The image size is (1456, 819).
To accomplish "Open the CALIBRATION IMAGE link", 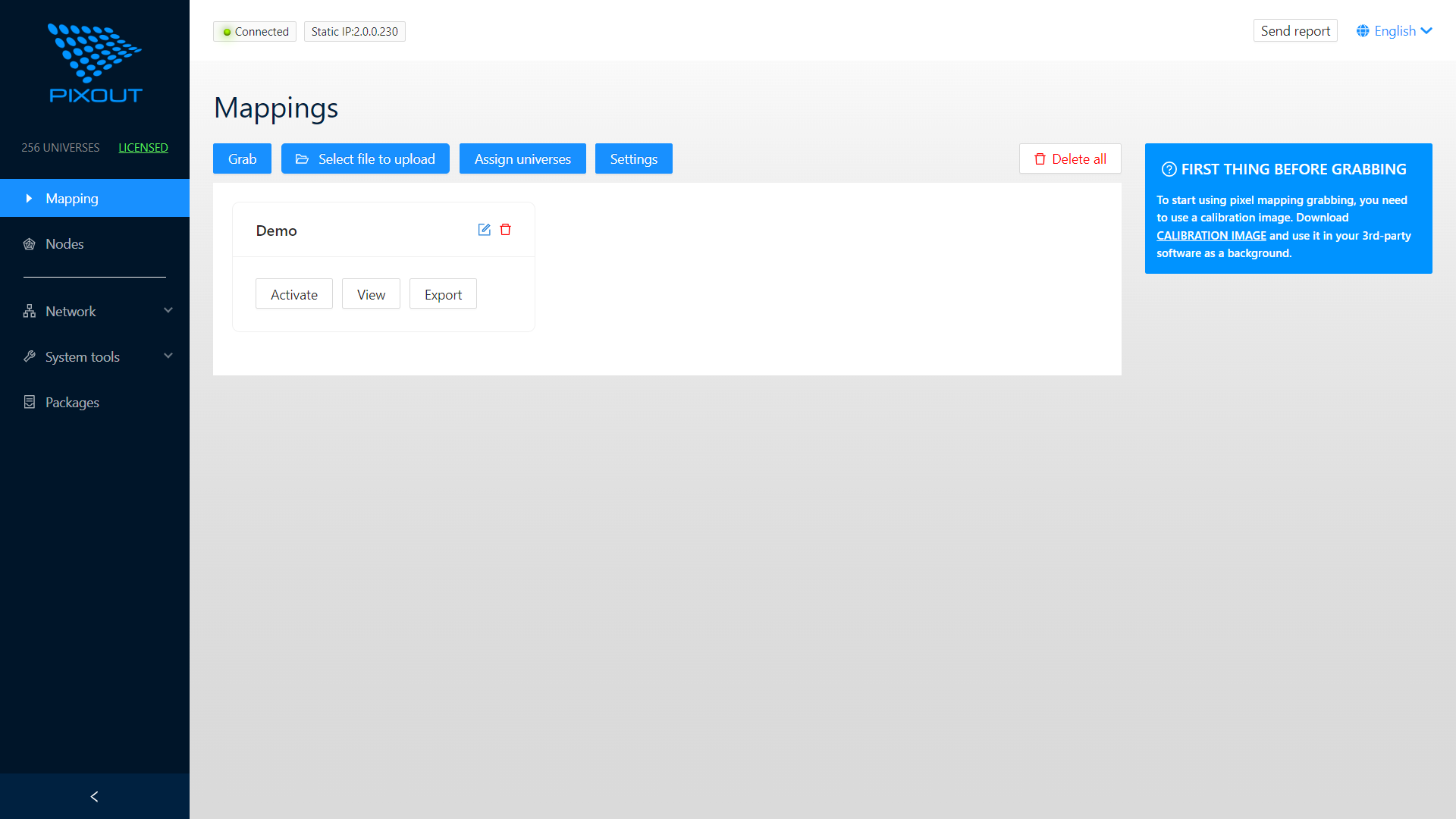I will (1210, 235).
